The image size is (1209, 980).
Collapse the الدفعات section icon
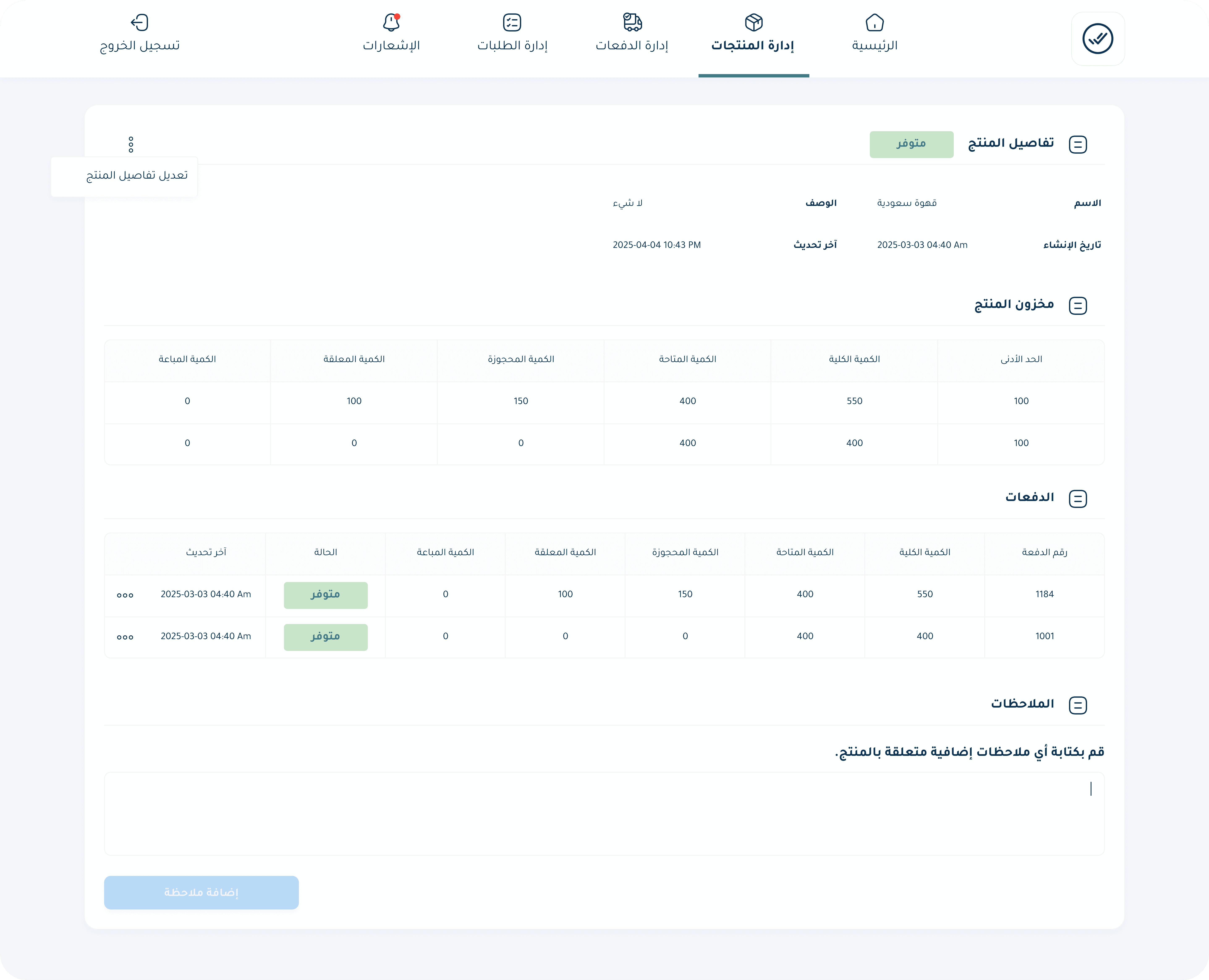pos(1077,499)
